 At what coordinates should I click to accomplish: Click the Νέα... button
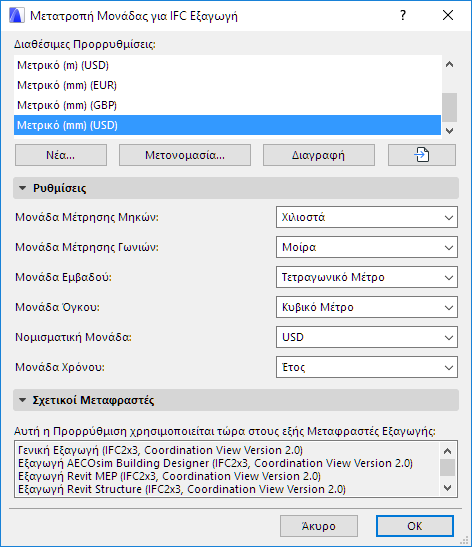click(x=61, y=155)
